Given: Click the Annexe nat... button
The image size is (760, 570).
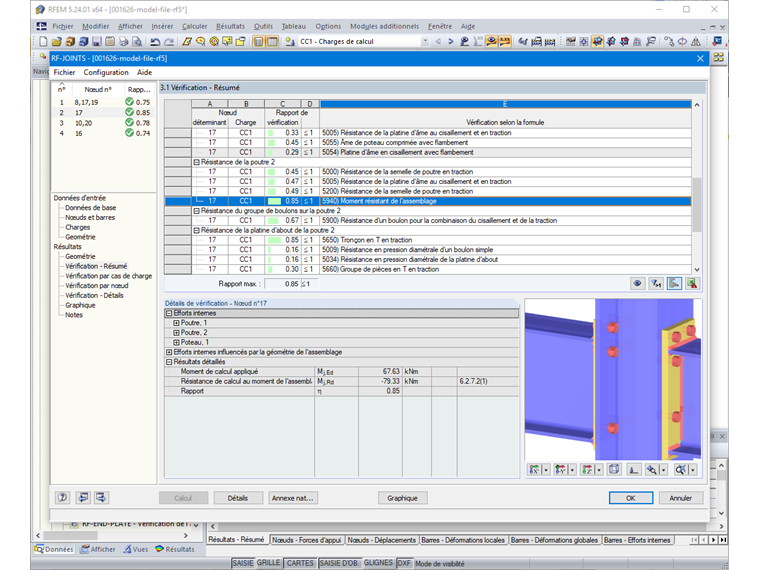Looking at the screenshot, I should (x=293, y=498).
